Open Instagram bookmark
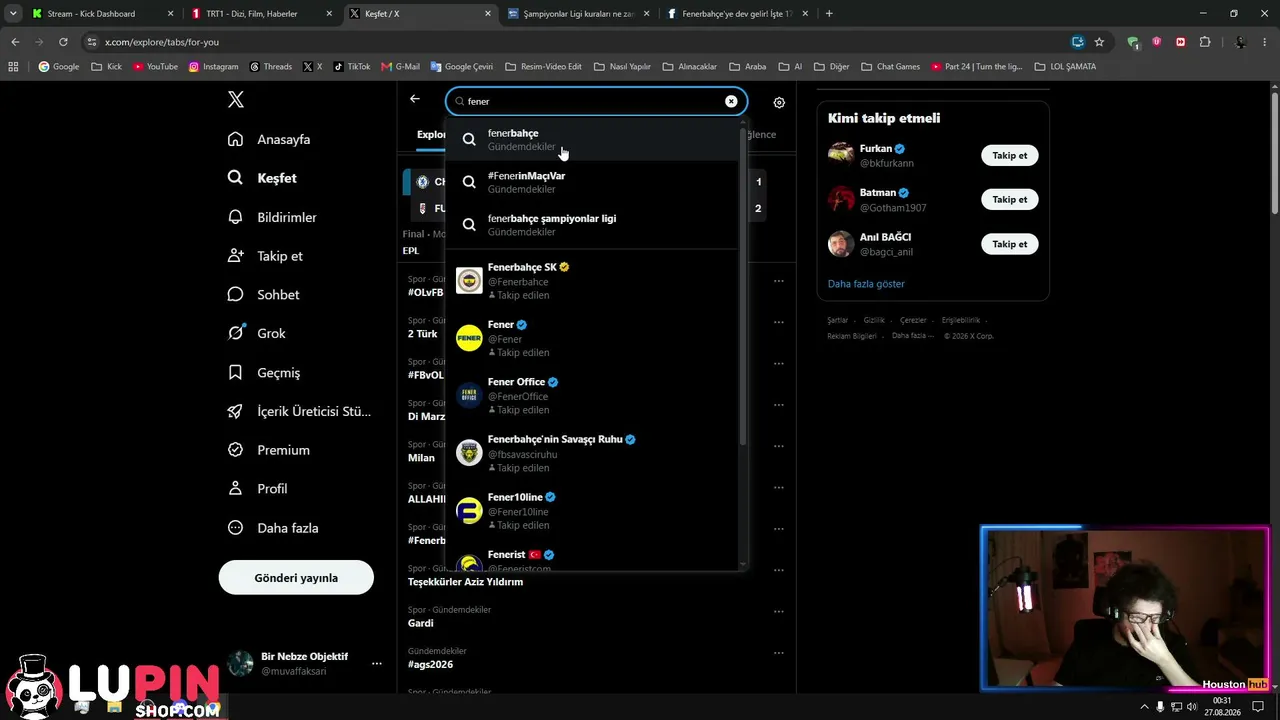The width and height of the screenshot is (1280, 720). click(x=214, y=67)
